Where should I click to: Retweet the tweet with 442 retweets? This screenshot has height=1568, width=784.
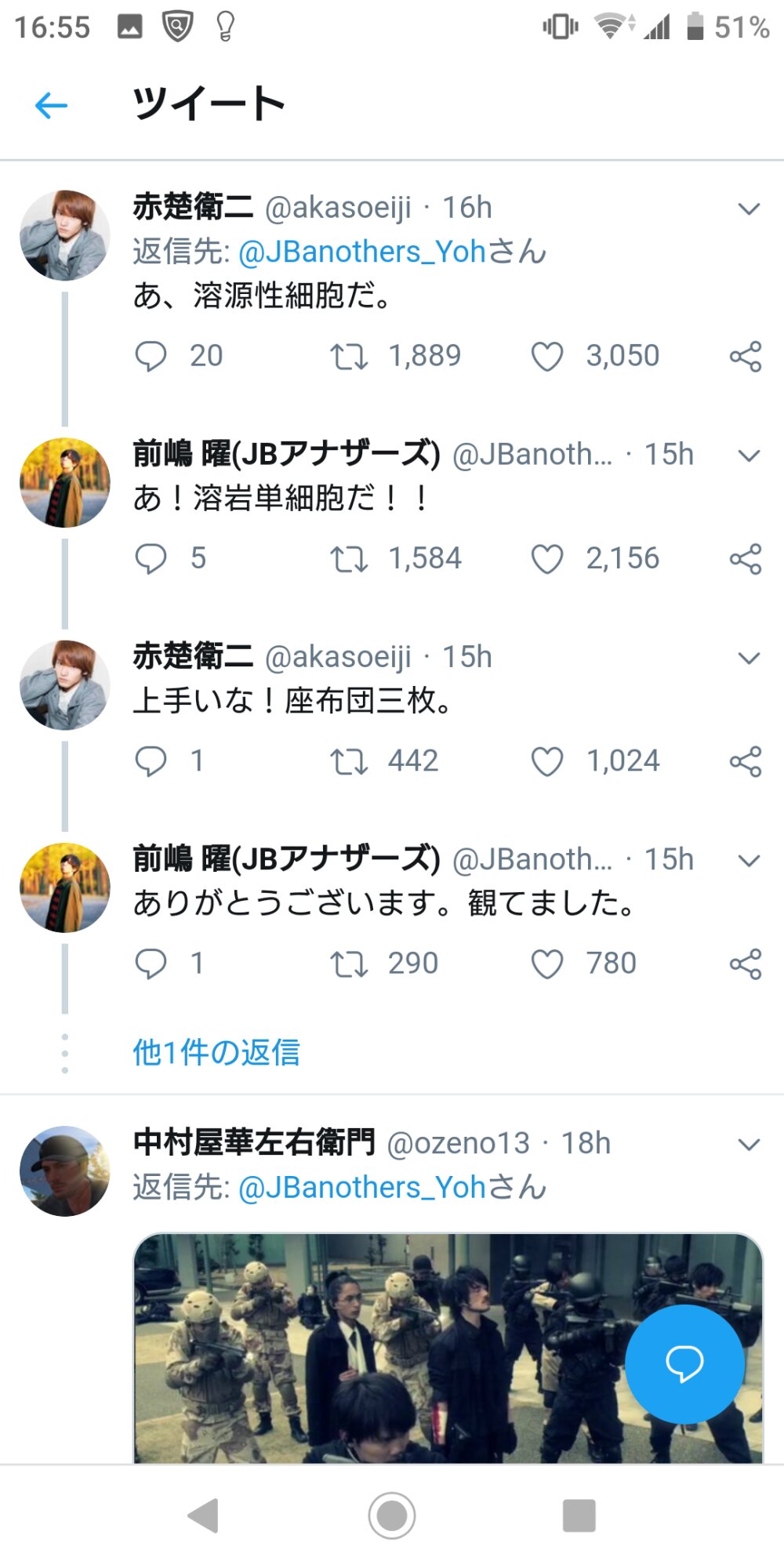coord(348,761)
